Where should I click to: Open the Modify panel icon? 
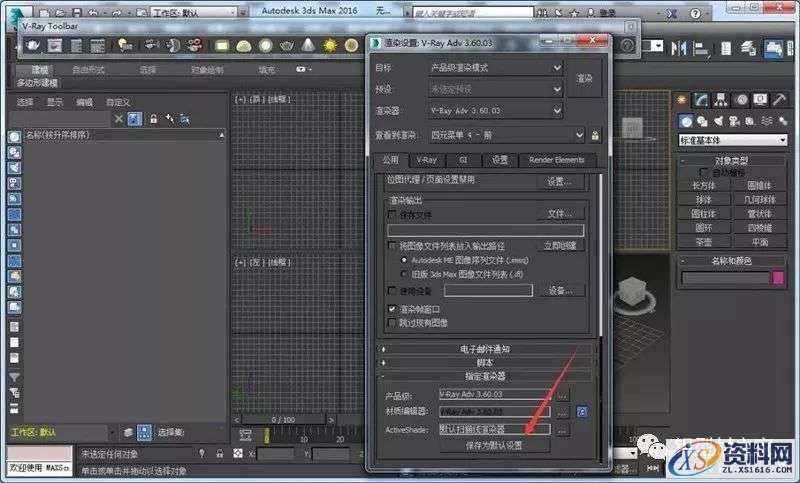click(701, 100)
